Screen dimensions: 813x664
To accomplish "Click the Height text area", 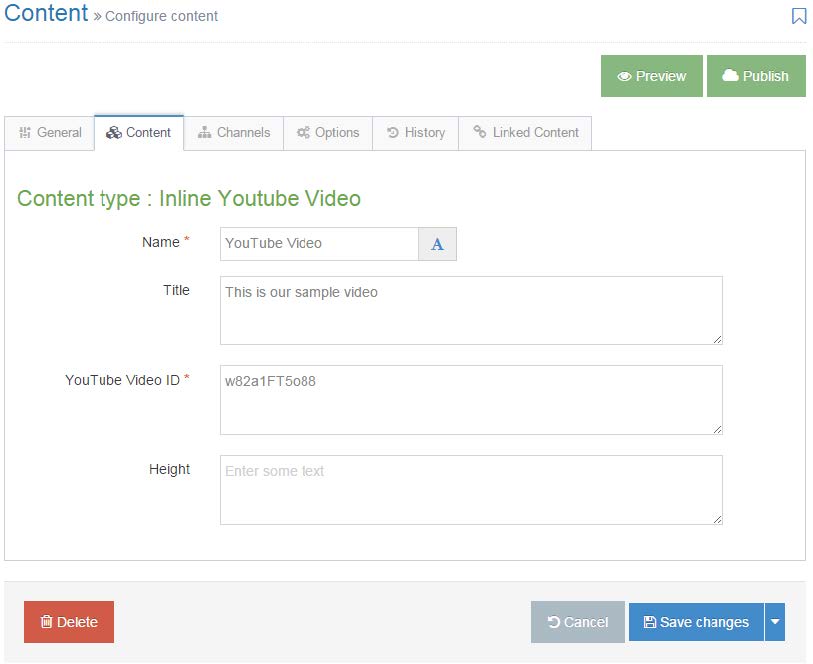I will click(471, 490).
